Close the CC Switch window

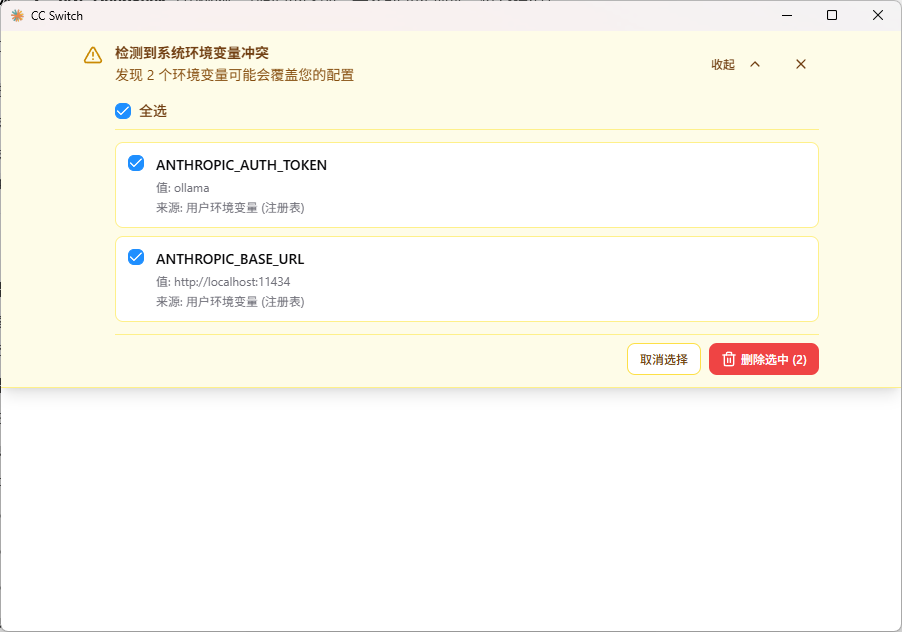coord(878,16)
